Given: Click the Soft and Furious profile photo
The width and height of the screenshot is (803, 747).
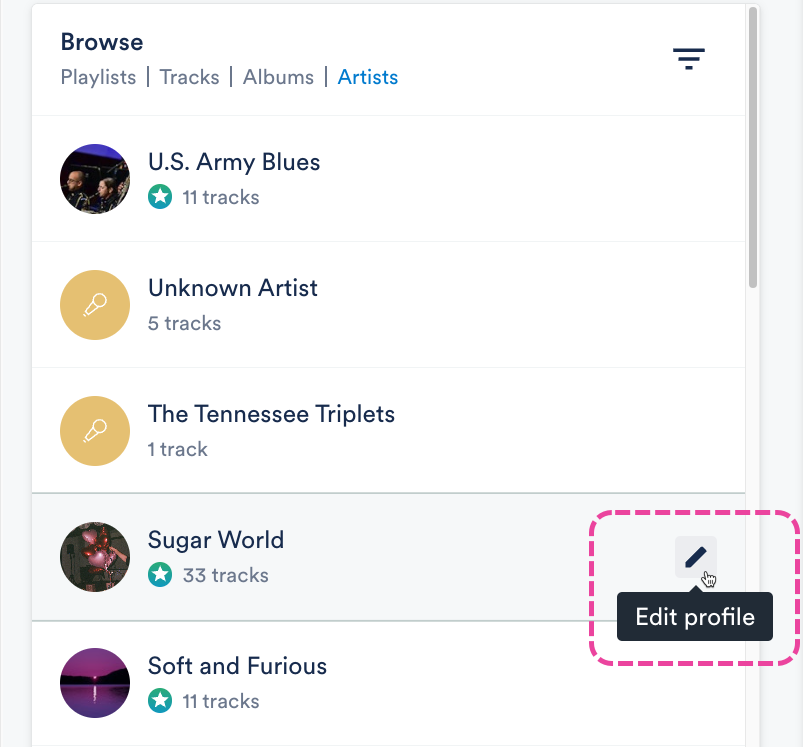Looking at the screenshot, I should 95,683.
